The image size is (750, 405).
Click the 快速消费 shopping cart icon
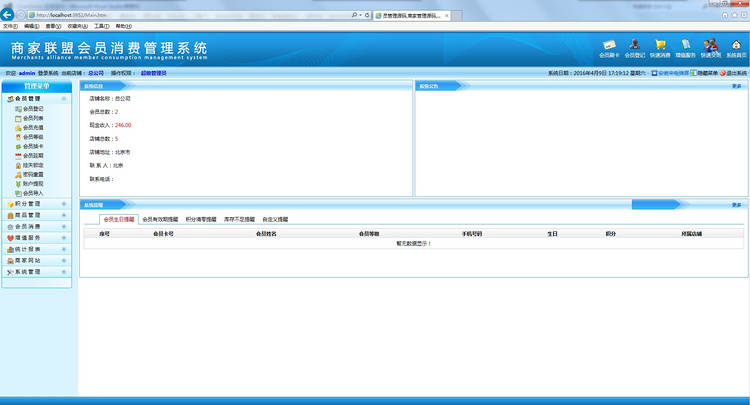pos(660,45)
